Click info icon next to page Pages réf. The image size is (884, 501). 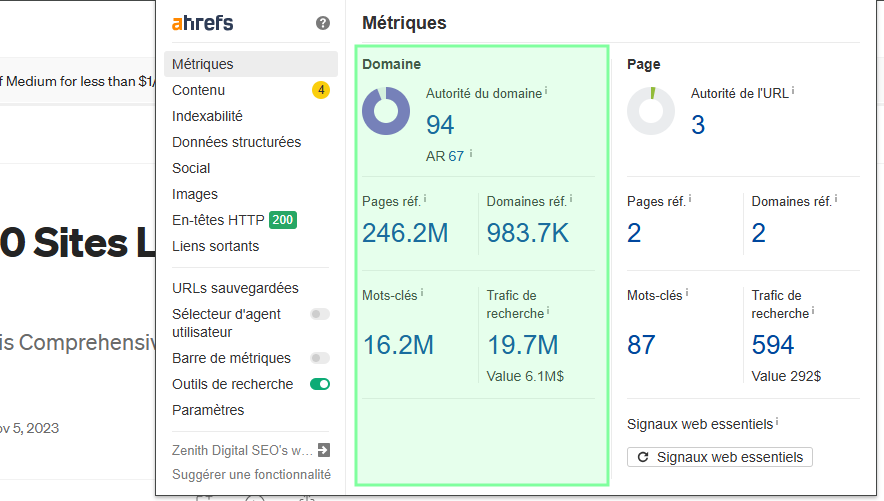689,198
